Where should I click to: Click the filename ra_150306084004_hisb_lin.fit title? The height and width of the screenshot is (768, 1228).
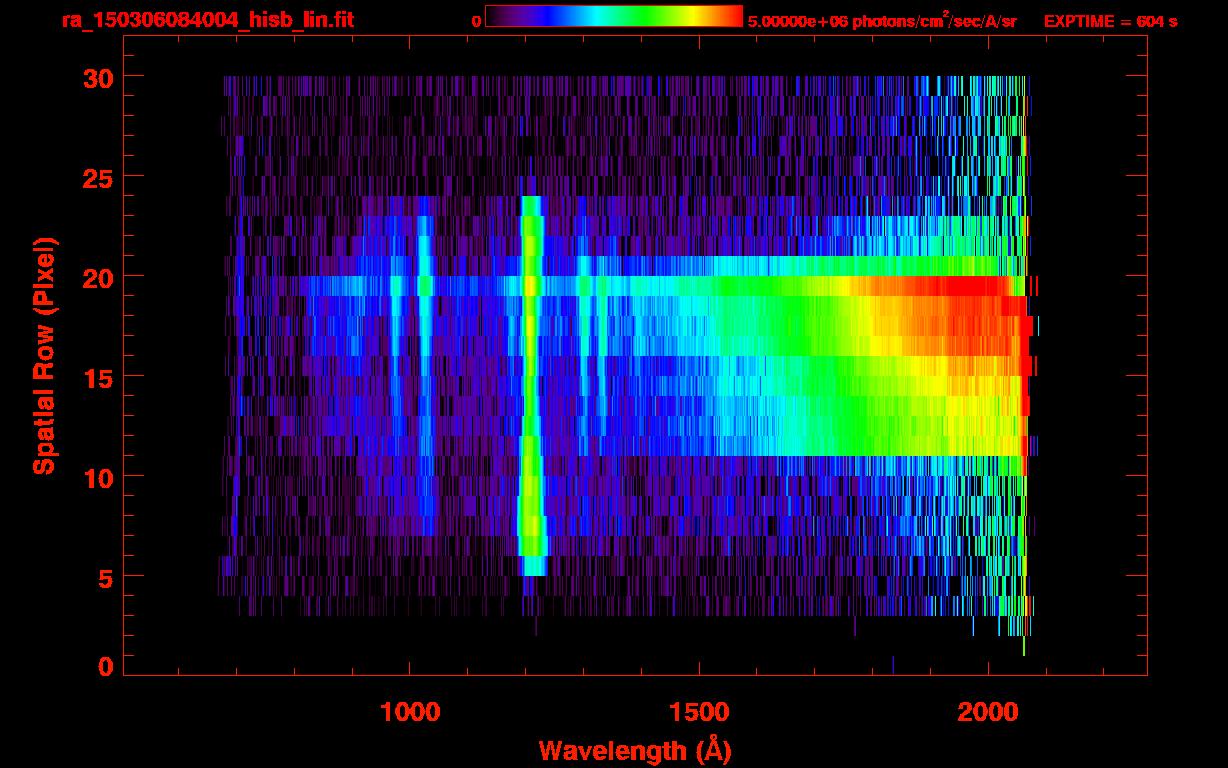point(207,19)
